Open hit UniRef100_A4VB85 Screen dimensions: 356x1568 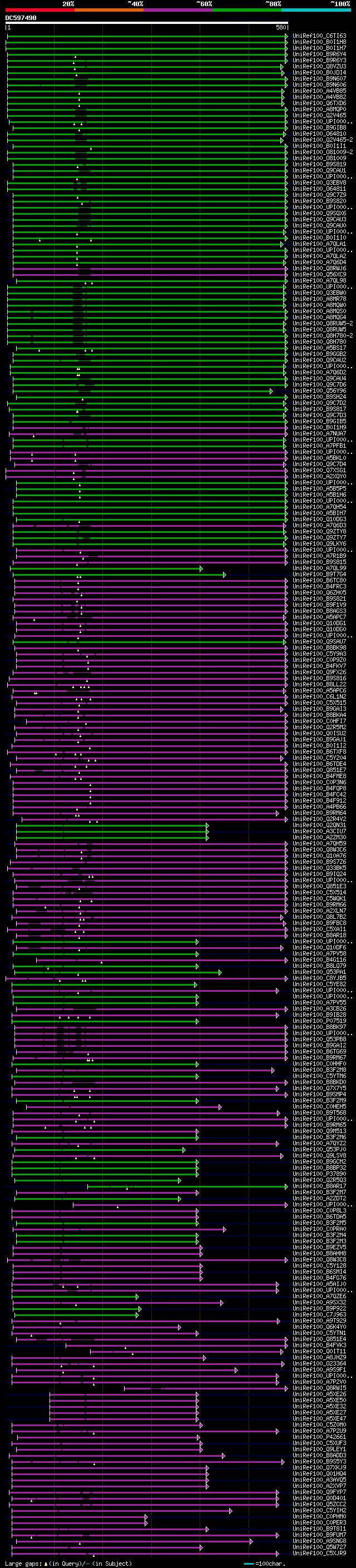pyautogui.click(x=319, y=91)
